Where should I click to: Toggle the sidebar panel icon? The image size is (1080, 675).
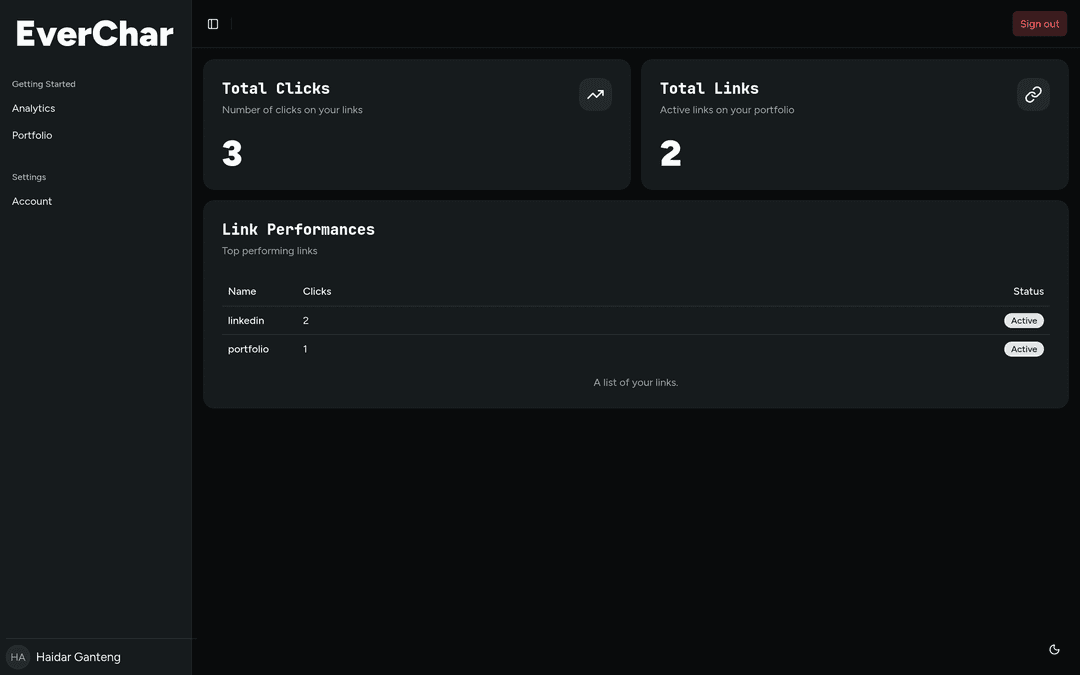(x=213, y=24)
